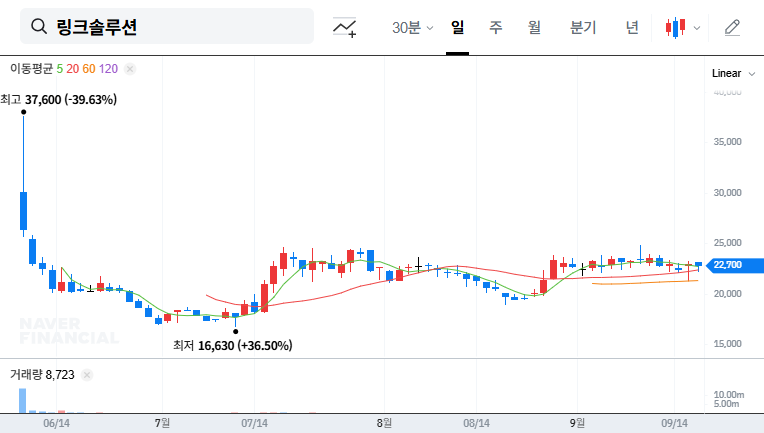
Task: Click the 거래량 8,723 label
Action: (x=42, y=375)
